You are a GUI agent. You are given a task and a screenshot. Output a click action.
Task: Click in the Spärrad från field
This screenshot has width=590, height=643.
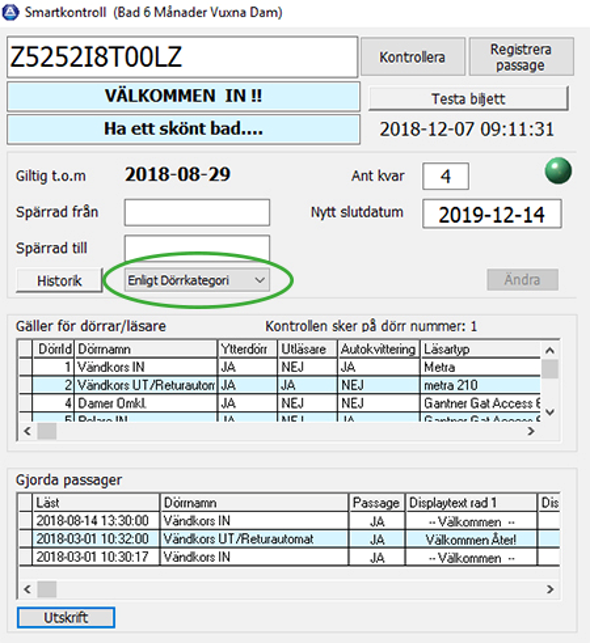click(197, 212)
